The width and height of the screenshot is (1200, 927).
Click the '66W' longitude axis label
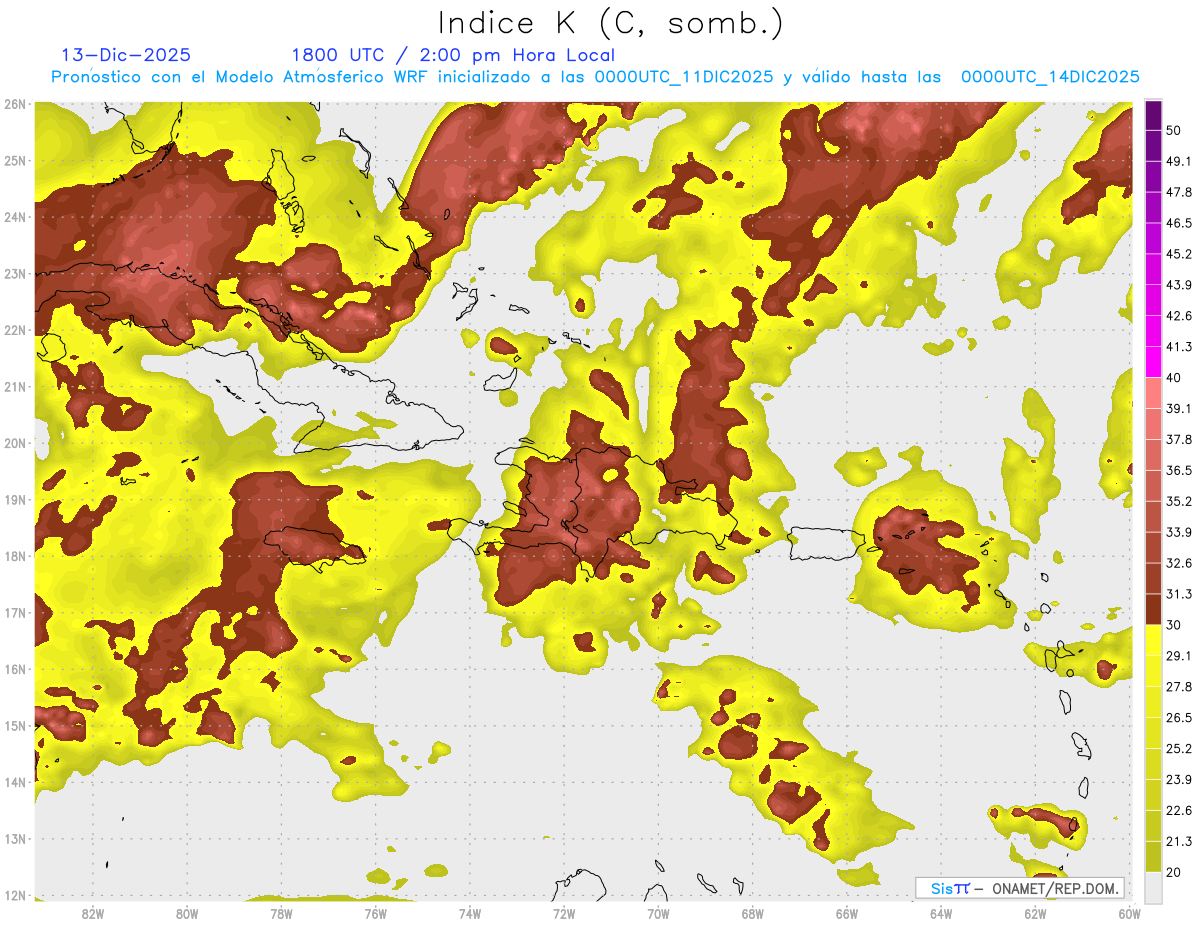(x=847, y=913)
